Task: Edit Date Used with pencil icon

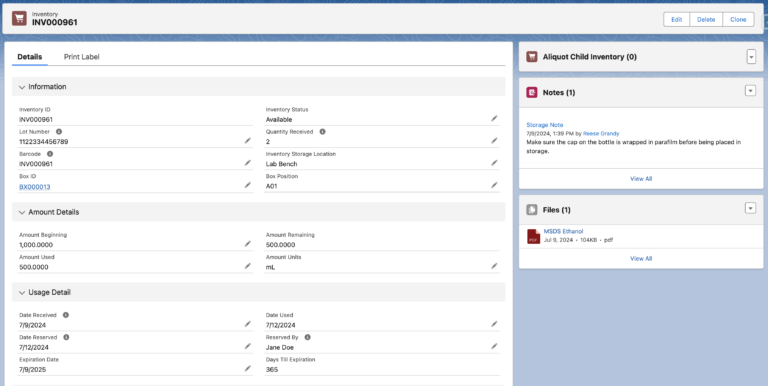Action: click(x=494, y=324)
